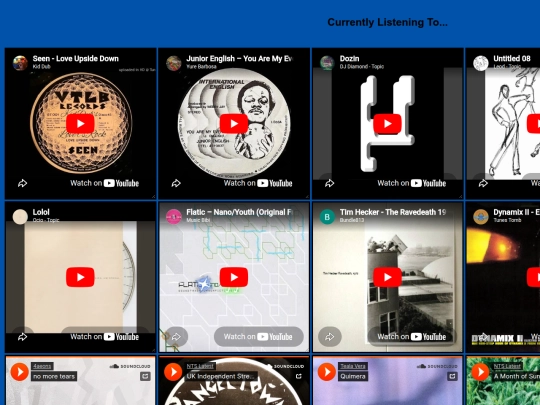The image size is (540, 405).
Task: Share the Lolol video
Action: coord(23,337)
